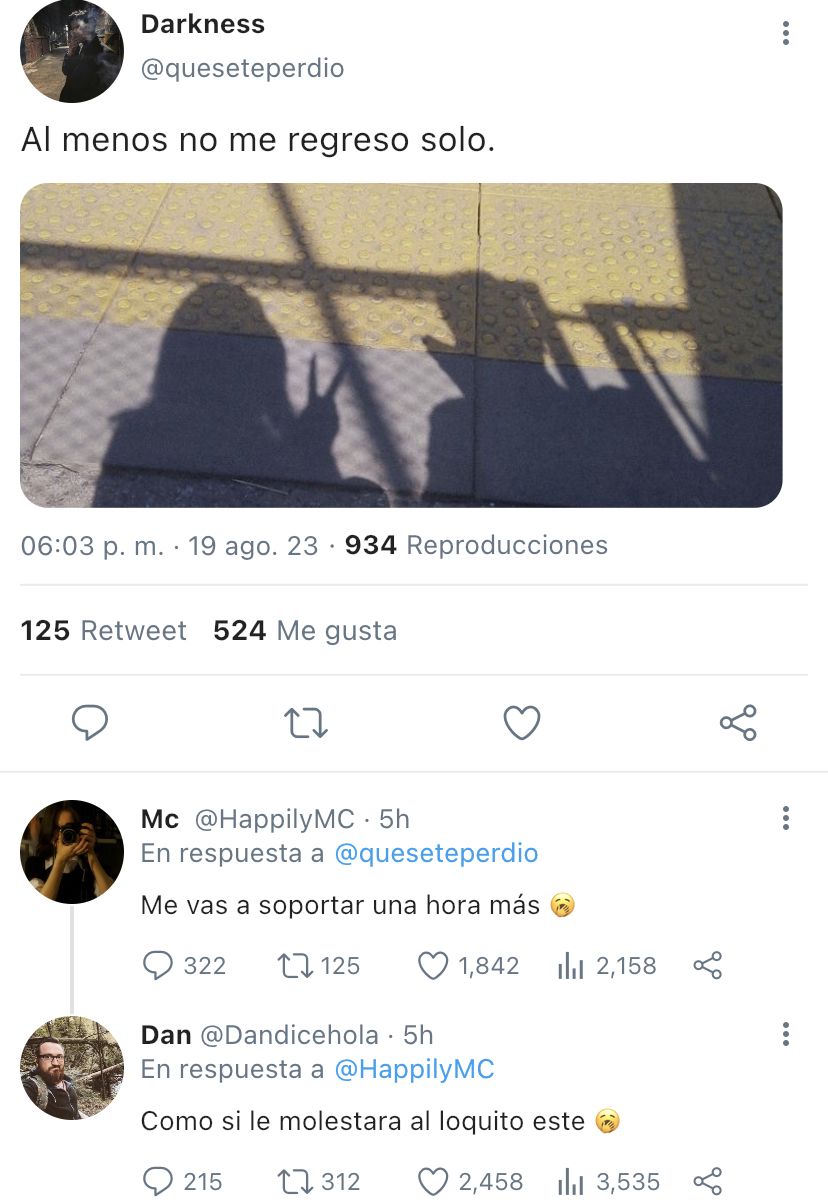Share the main tweet via the share icon
Screen dimensions: 828x1200
(x=738, y=722)
